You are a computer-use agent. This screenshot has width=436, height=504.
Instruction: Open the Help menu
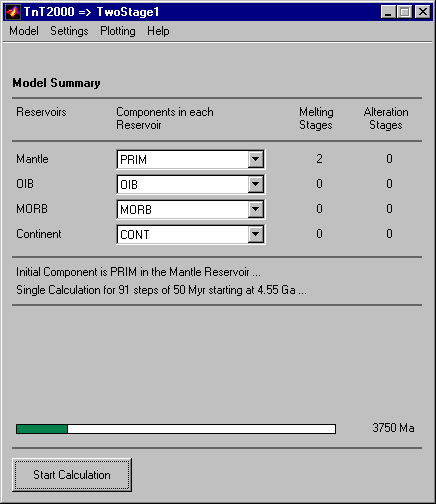pyautogui.click(x=158, y=31)
